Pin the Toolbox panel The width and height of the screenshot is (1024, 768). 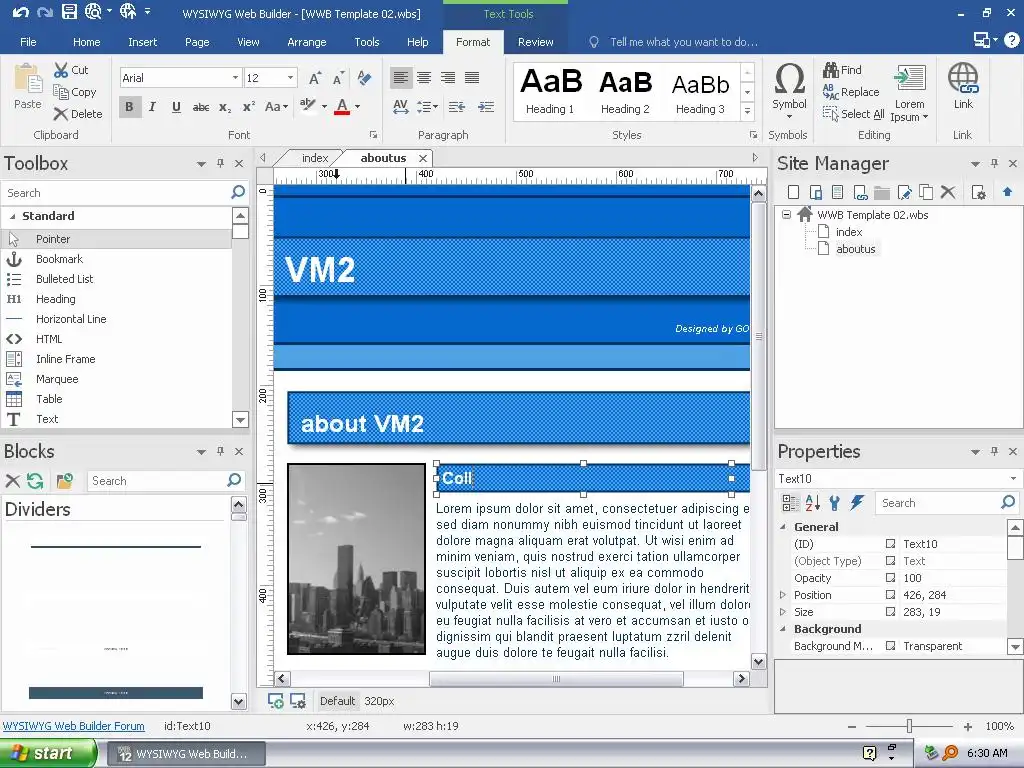pos(221,163)
